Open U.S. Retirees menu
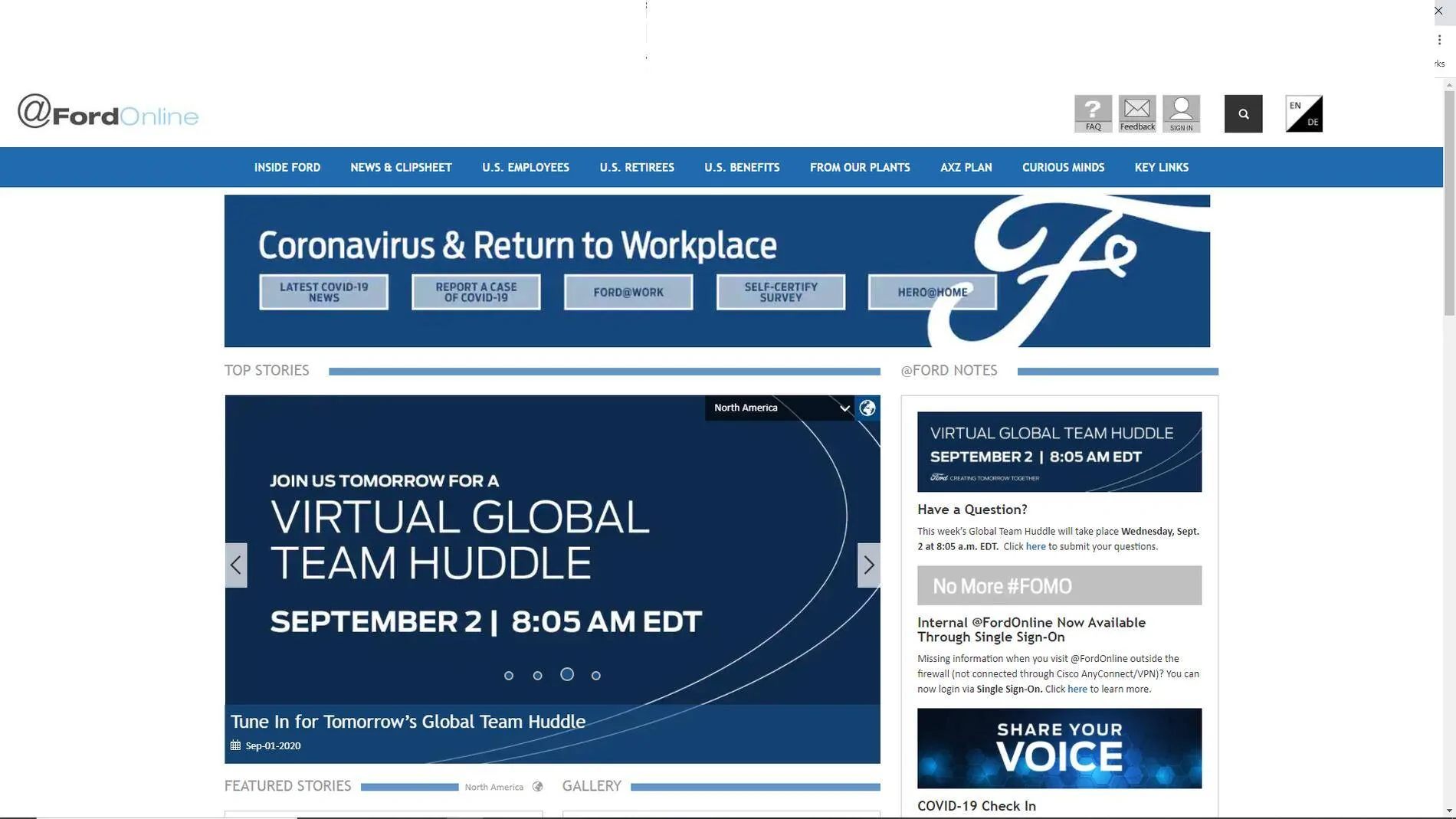 [637, 167]
